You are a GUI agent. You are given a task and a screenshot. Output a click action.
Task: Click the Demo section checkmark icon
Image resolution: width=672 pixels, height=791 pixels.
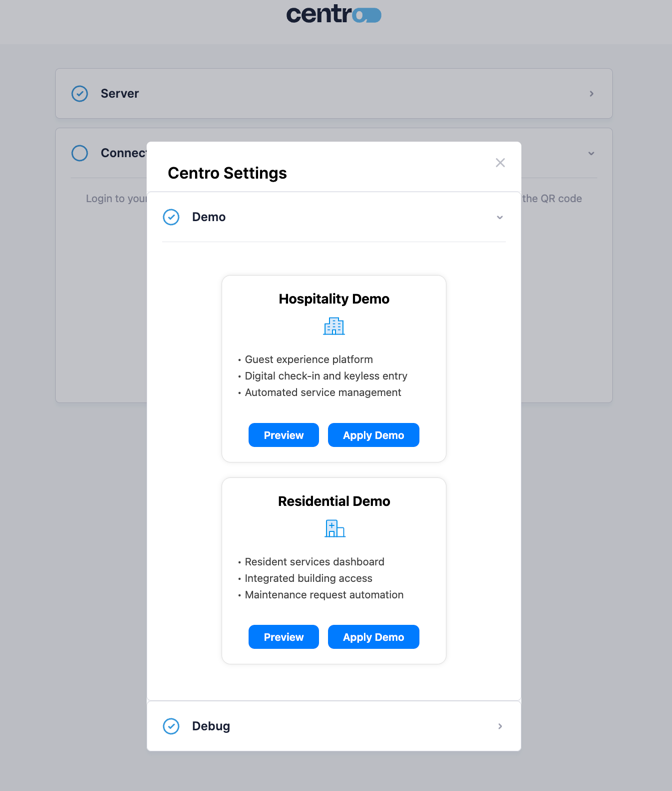171,217
